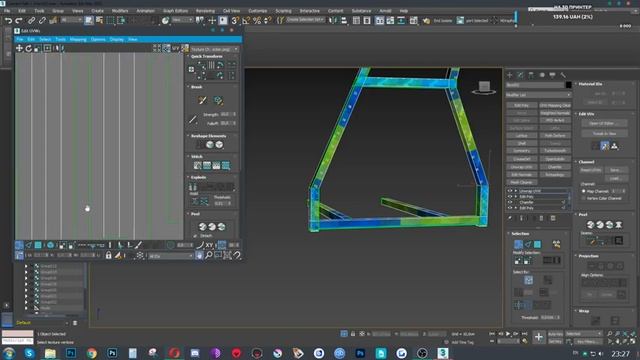Activate the Zoom magnifier in UV editor

pyautogui.click(x=209, y=256)
